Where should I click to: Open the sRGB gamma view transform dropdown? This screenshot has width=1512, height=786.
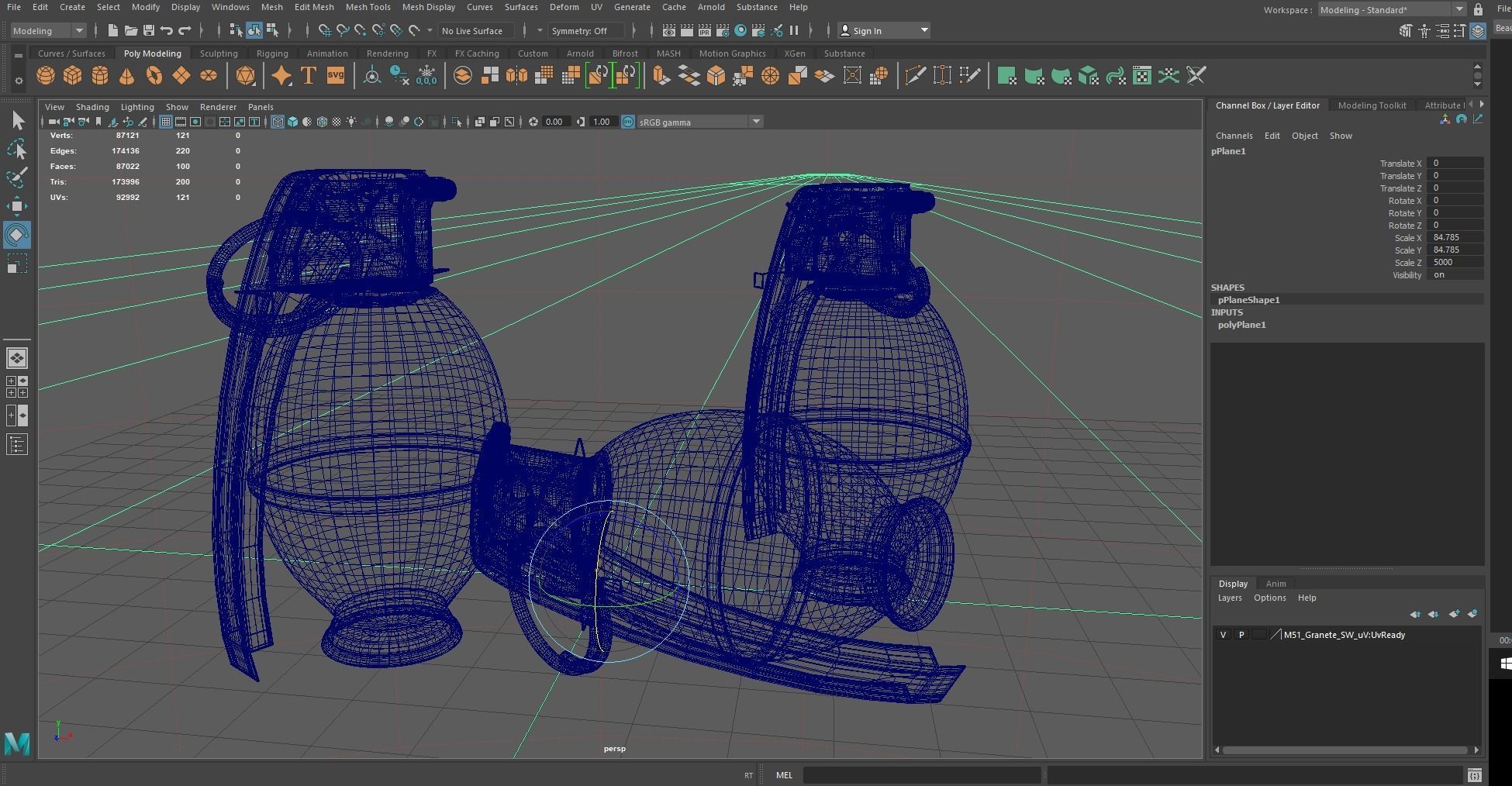pos(700,122)
